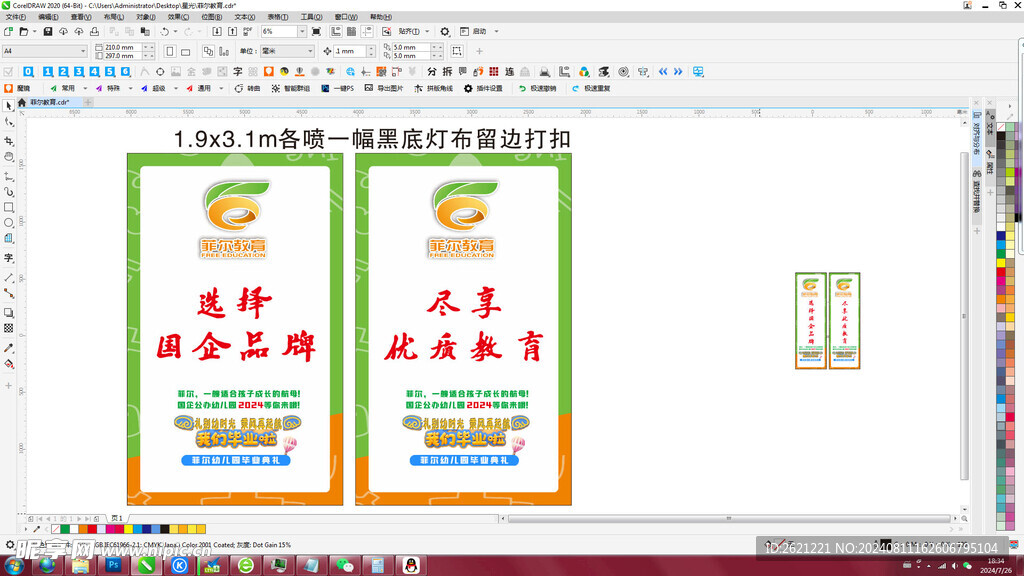The width and height of the screenshot is (1024, 576).
Task: Open the 文件 menu
Action: [16, 17]
